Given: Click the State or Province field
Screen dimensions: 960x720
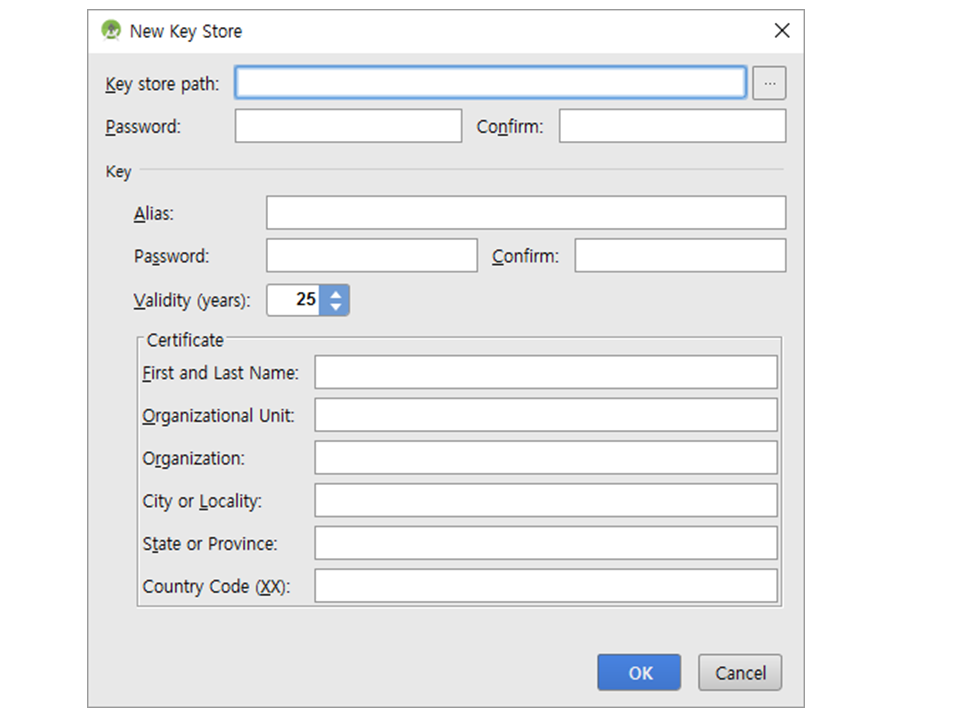Looking at the screenshot, I should (545, 543).
